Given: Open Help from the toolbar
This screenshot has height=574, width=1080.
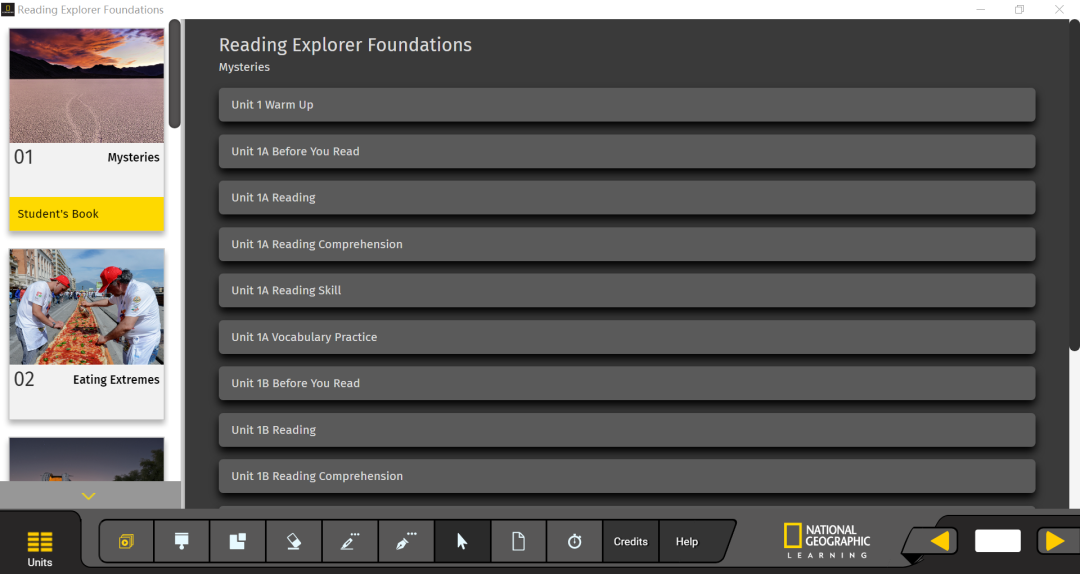Looking at the screenshot, I should click(x=687, y=541).
